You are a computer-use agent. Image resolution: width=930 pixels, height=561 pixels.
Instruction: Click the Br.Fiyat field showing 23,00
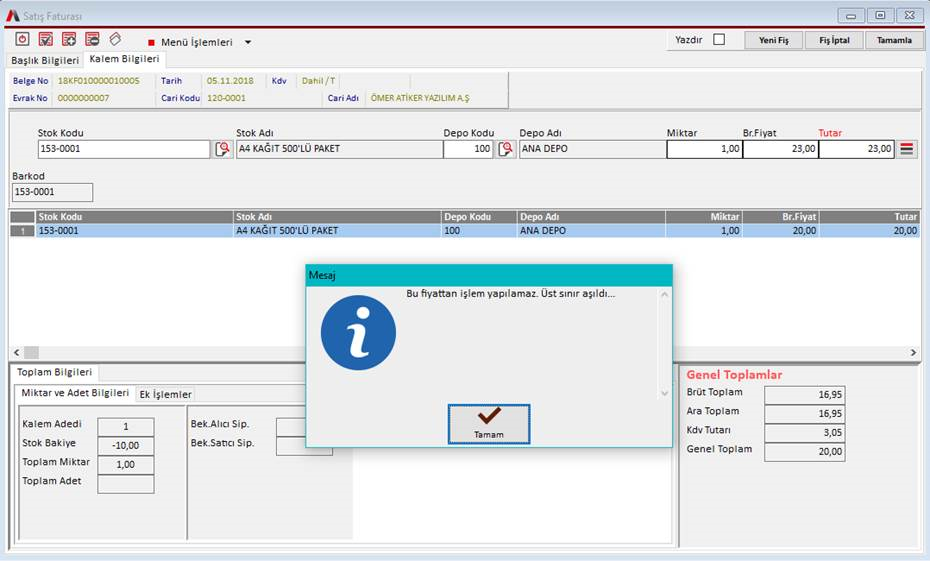781,149
